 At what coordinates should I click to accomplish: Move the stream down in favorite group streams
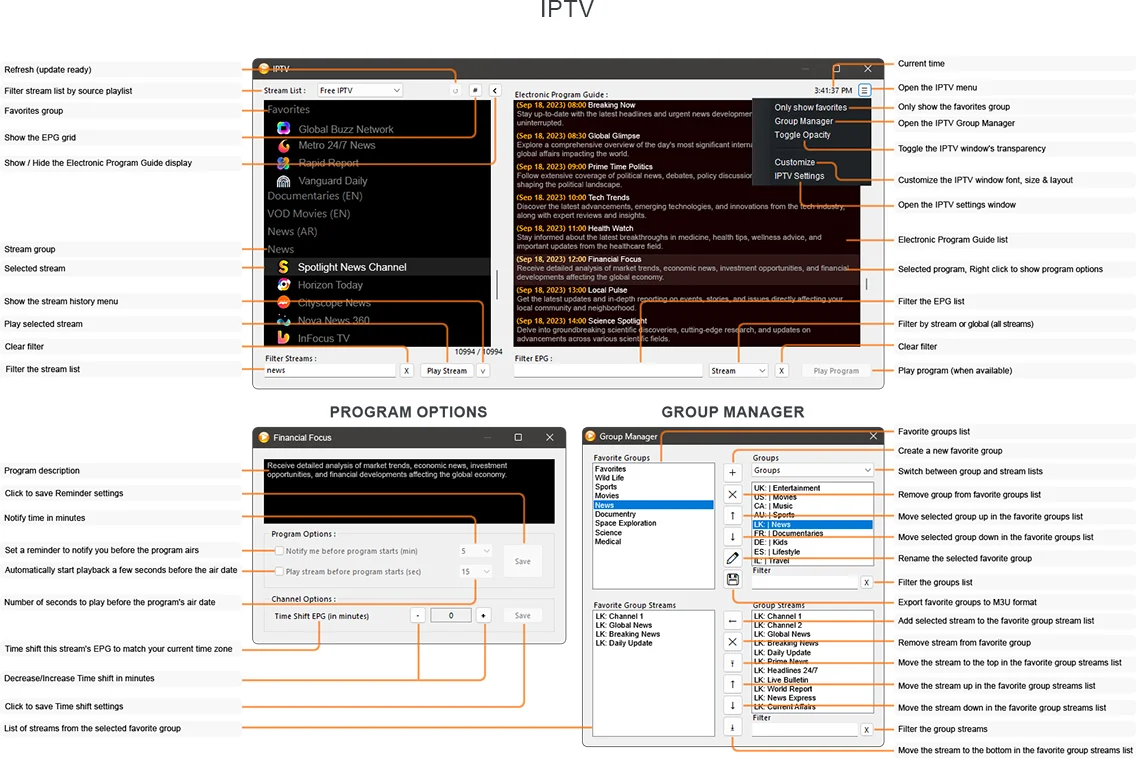pyautogui.click(x=732, y=705)
